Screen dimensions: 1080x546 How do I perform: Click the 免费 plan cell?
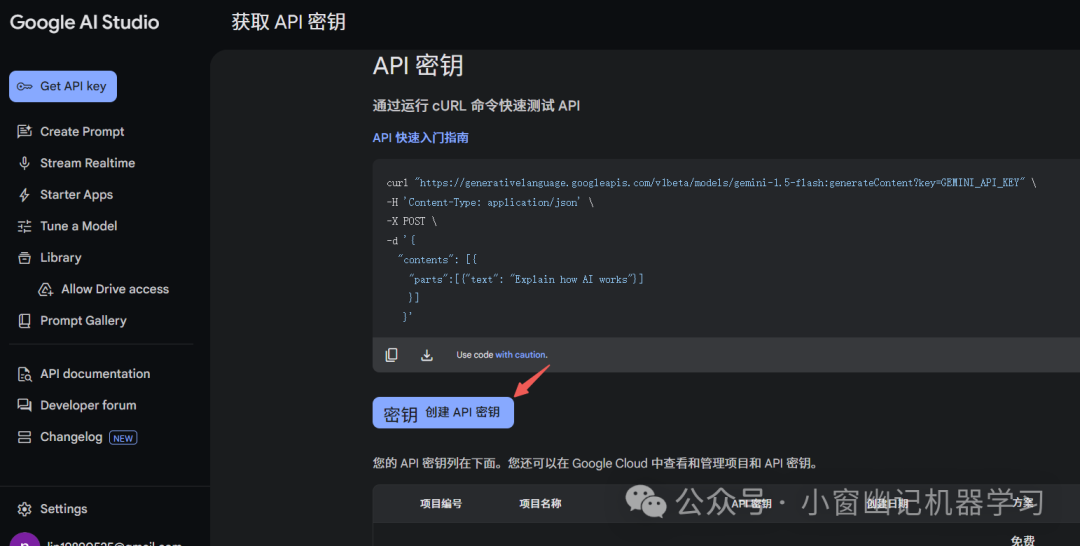point(1023,540)
